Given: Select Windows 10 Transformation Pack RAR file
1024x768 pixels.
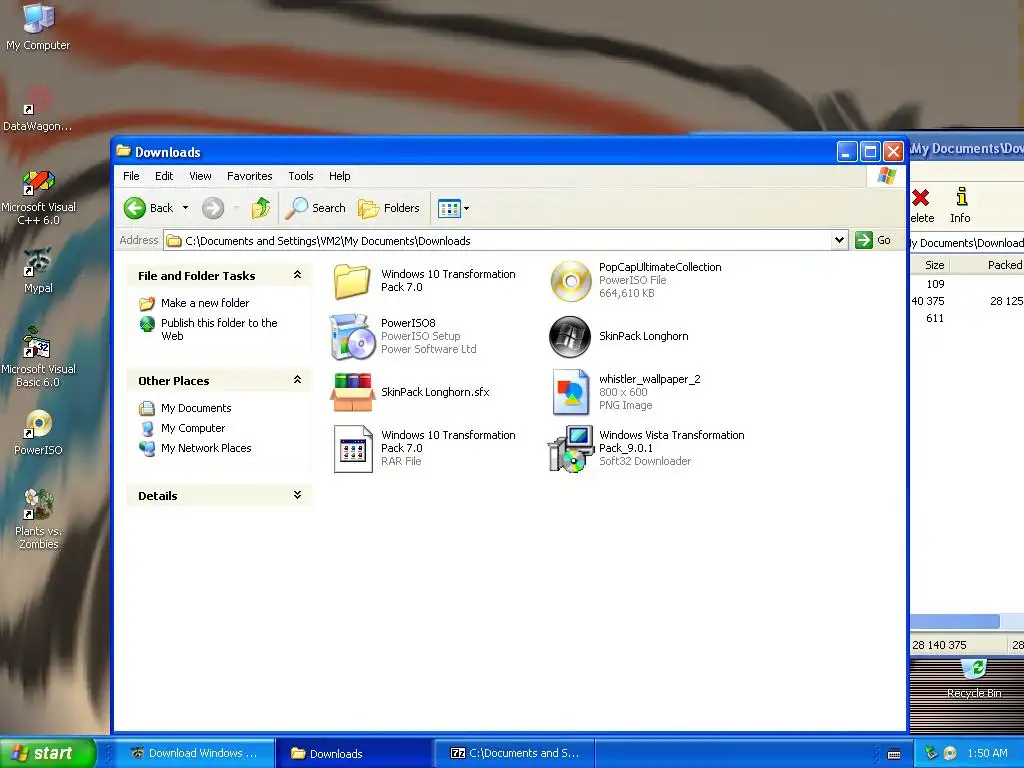Looking at the screenshot, I should tap(353, 449).
